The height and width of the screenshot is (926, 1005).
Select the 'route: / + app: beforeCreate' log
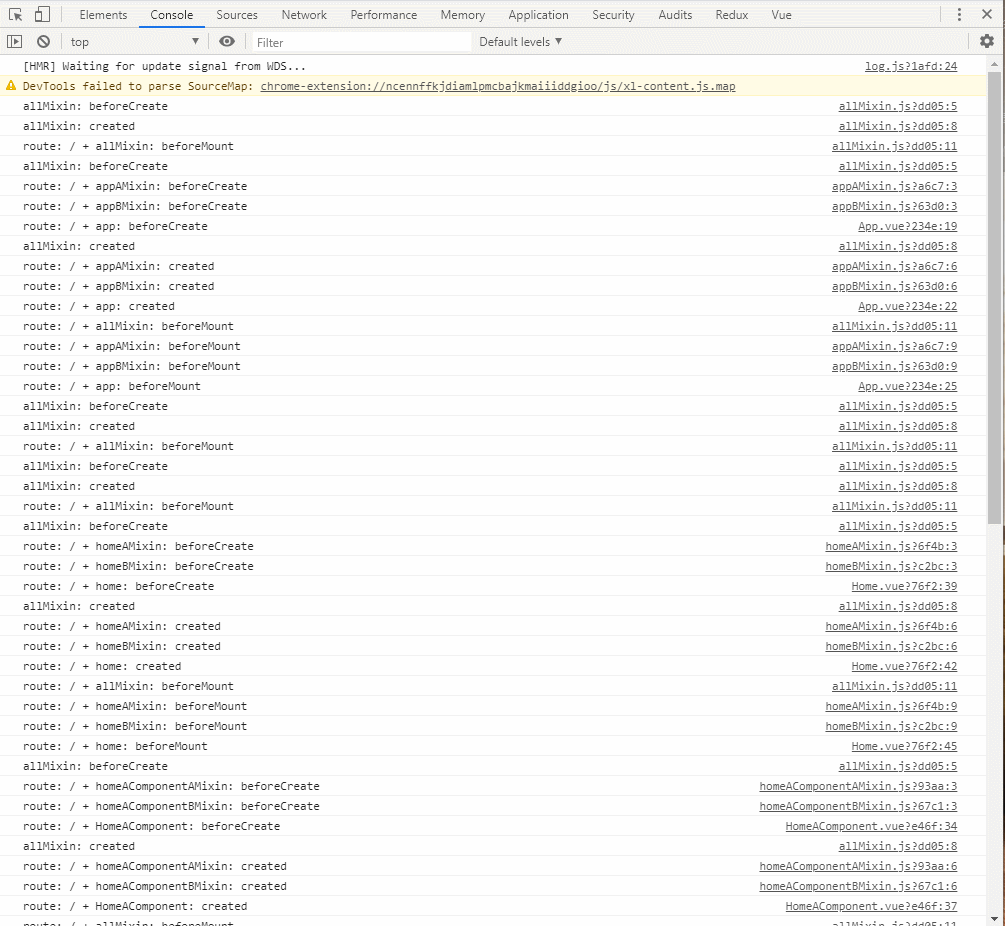(x=115, y=226)
